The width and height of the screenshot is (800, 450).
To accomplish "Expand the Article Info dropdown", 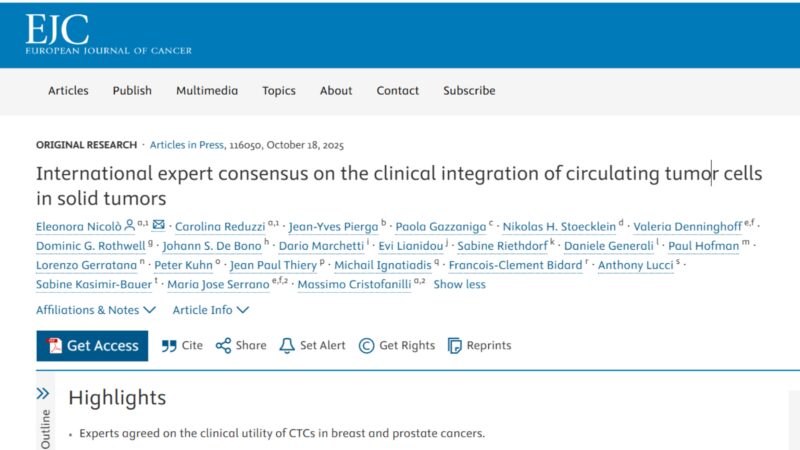I will coord(210,310).
